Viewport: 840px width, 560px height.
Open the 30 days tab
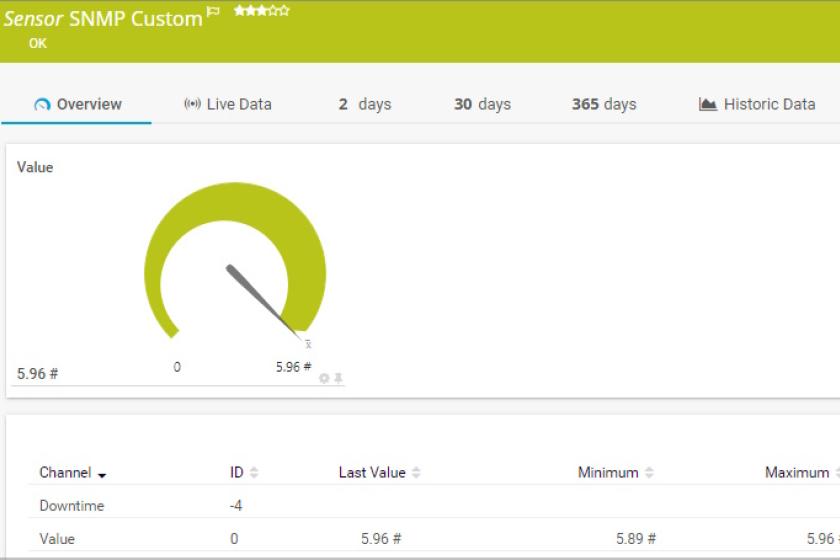482,104
